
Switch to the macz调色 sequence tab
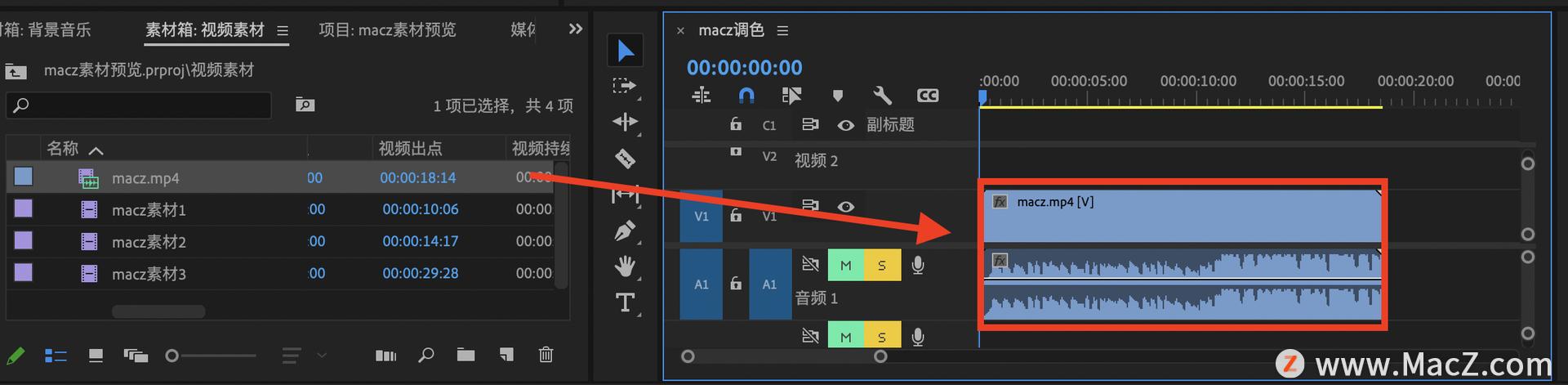(x=731, y=30)
